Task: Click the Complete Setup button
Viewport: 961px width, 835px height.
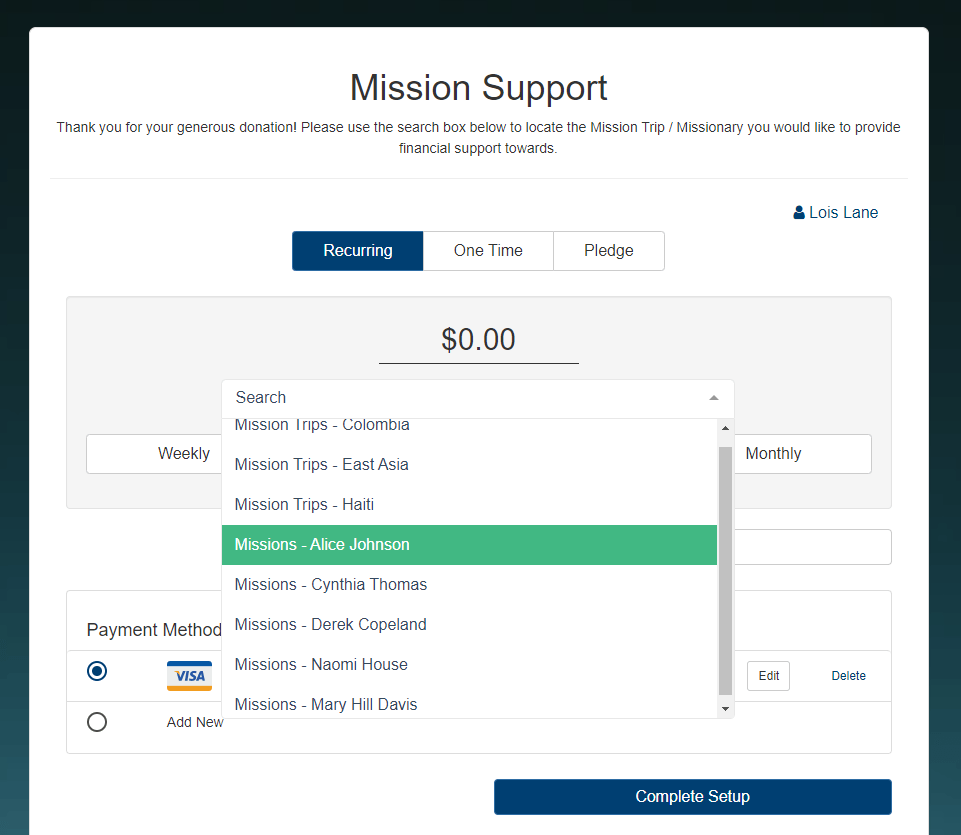Action: pyautogui.click(x=693, y=796)
